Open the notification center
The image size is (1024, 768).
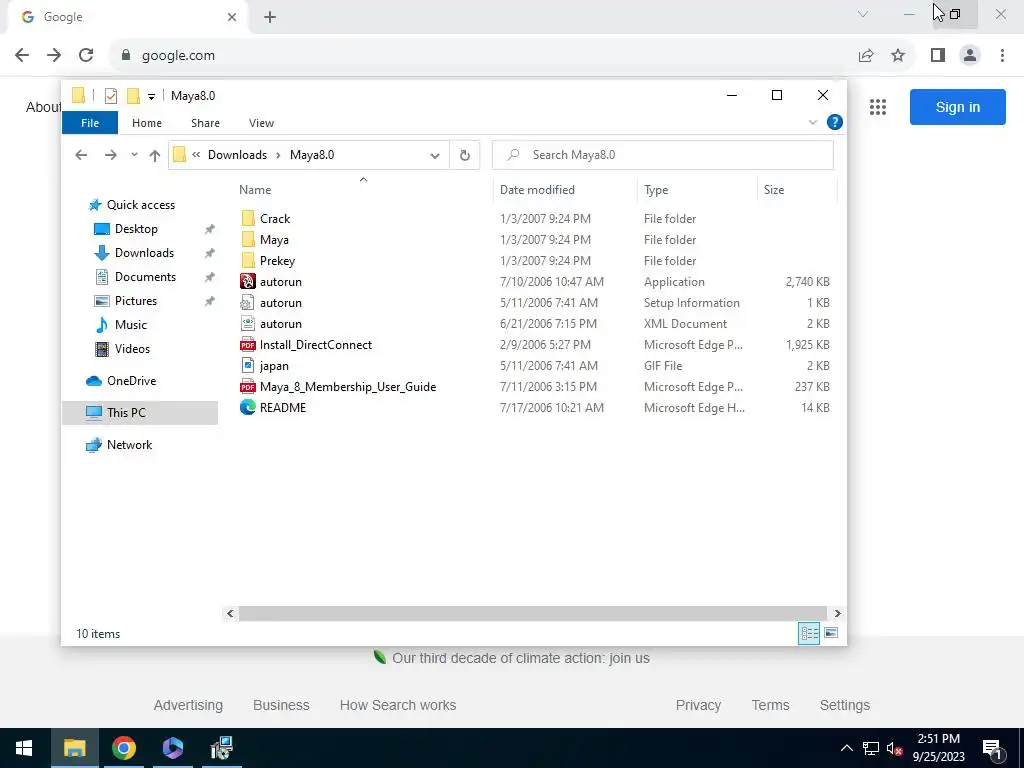(992, 748)
